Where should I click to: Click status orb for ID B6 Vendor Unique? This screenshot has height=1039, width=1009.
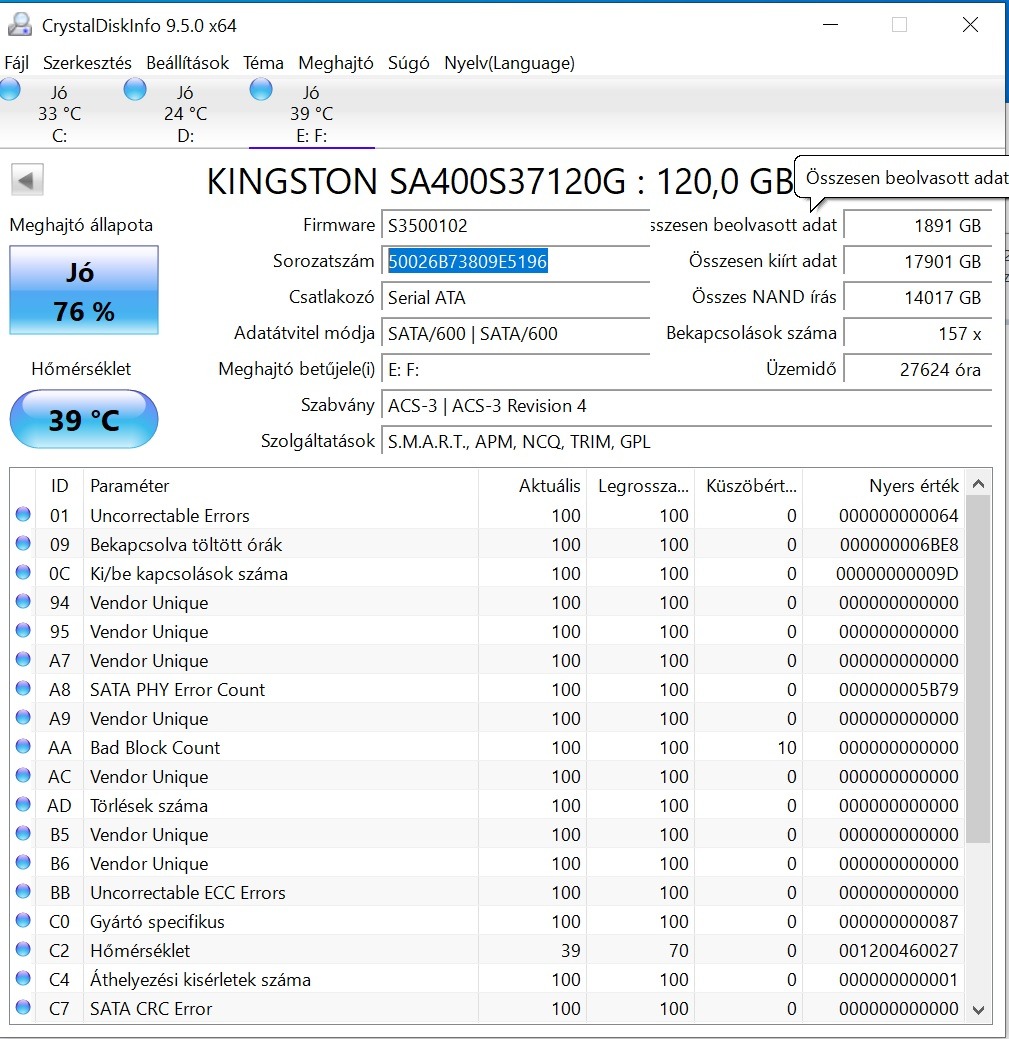point(23,863)
